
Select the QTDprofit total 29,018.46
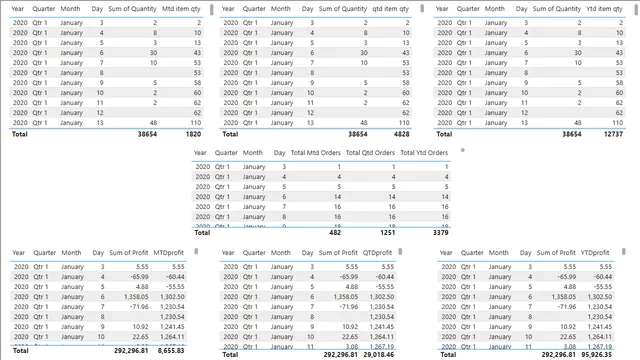[379, 355]
